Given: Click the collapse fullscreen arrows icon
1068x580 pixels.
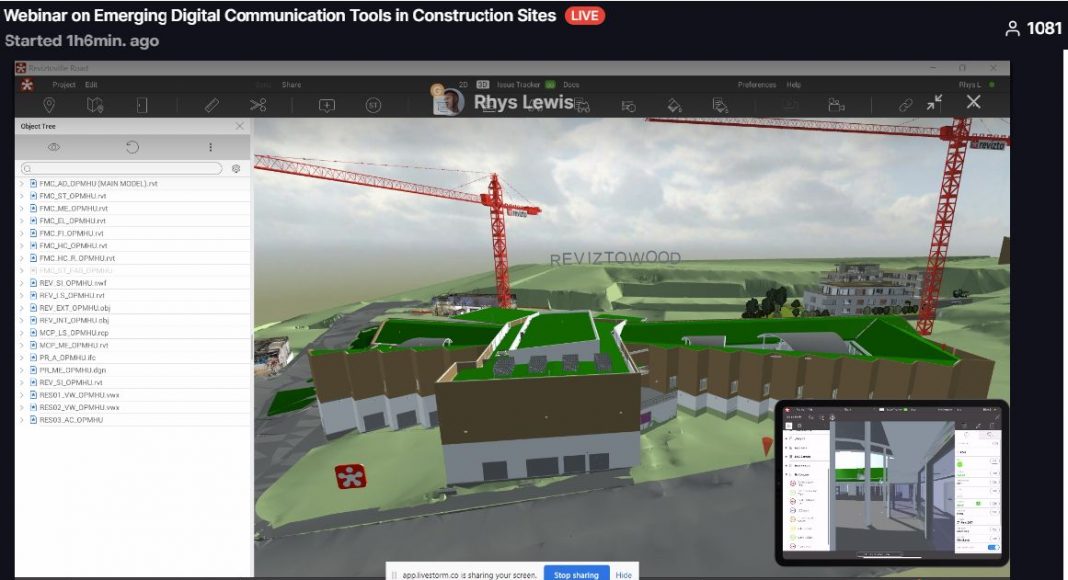Looking at the screenshot, I should pos(934,103).
